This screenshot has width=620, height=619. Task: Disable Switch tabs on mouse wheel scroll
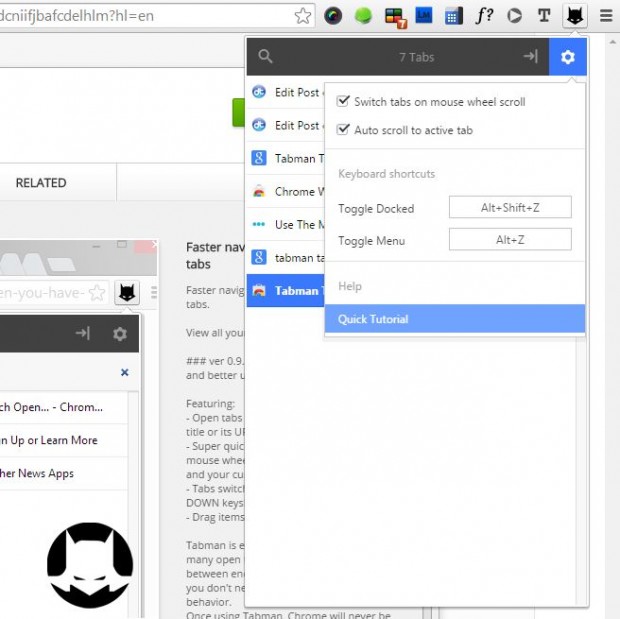tap(343, 101)
